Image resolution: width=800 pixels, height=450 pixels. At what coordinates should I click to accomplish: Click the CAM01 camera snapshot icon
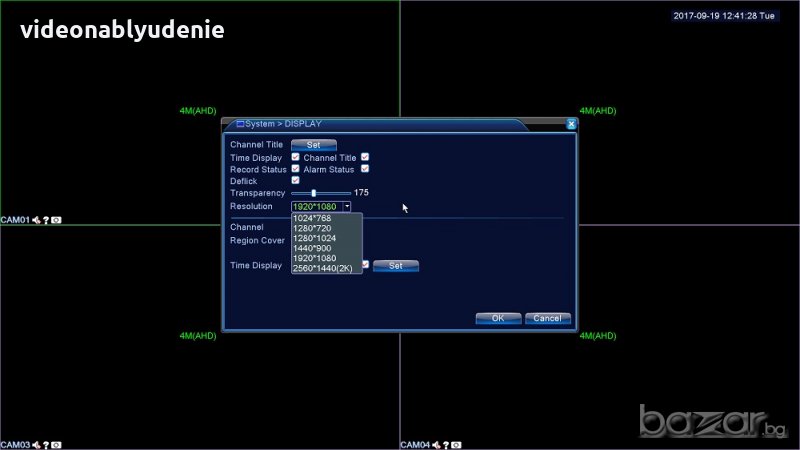[56, 219]
